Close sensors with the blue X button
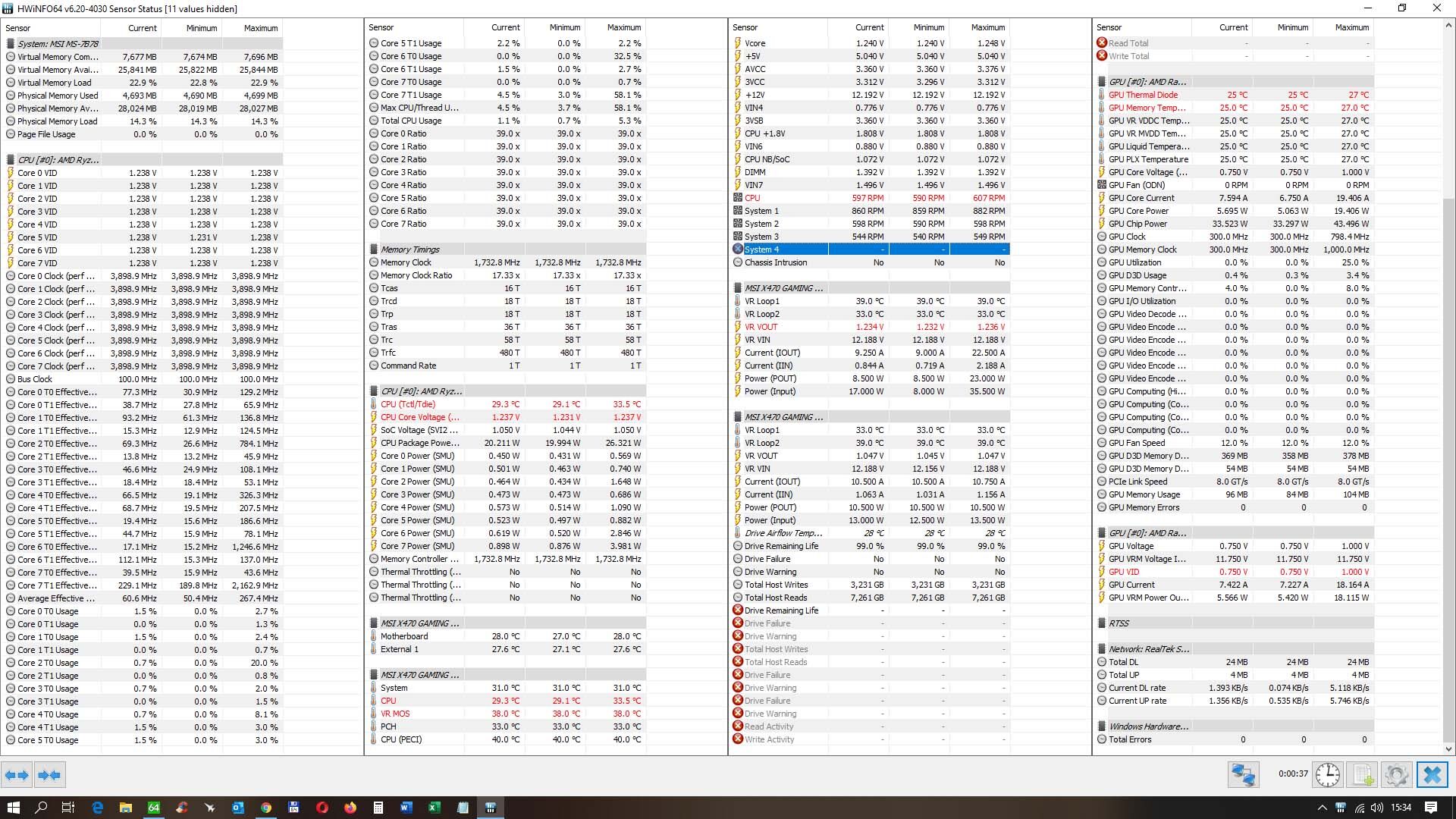This screenshot has width=1456, height=819. pos(1432,775)
